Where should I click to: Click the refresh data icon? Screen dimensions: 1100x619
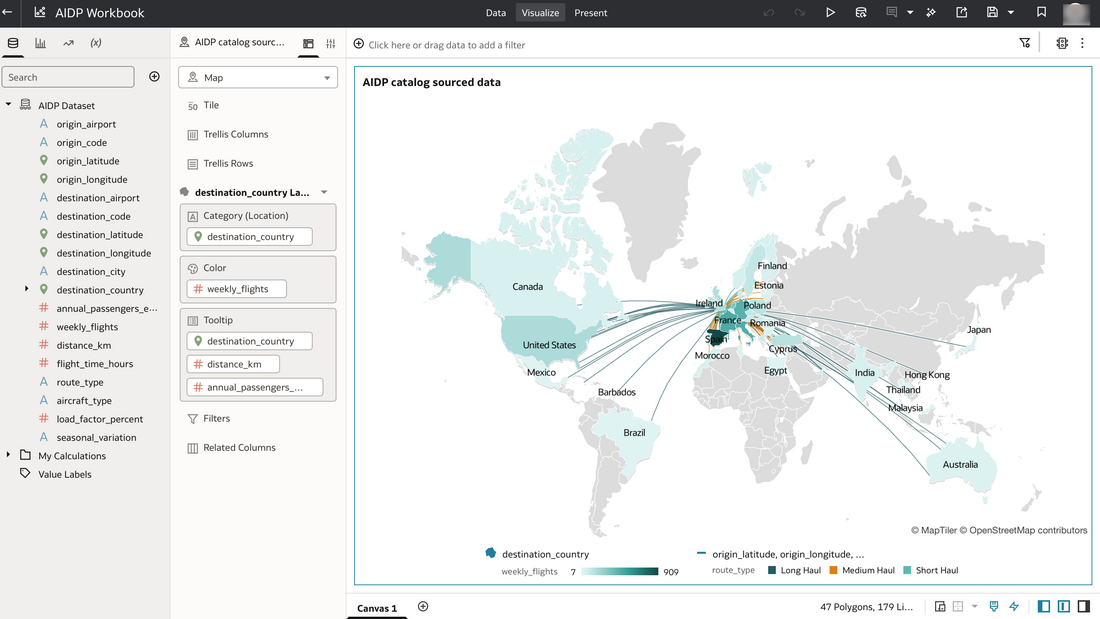tap(861, 13)
